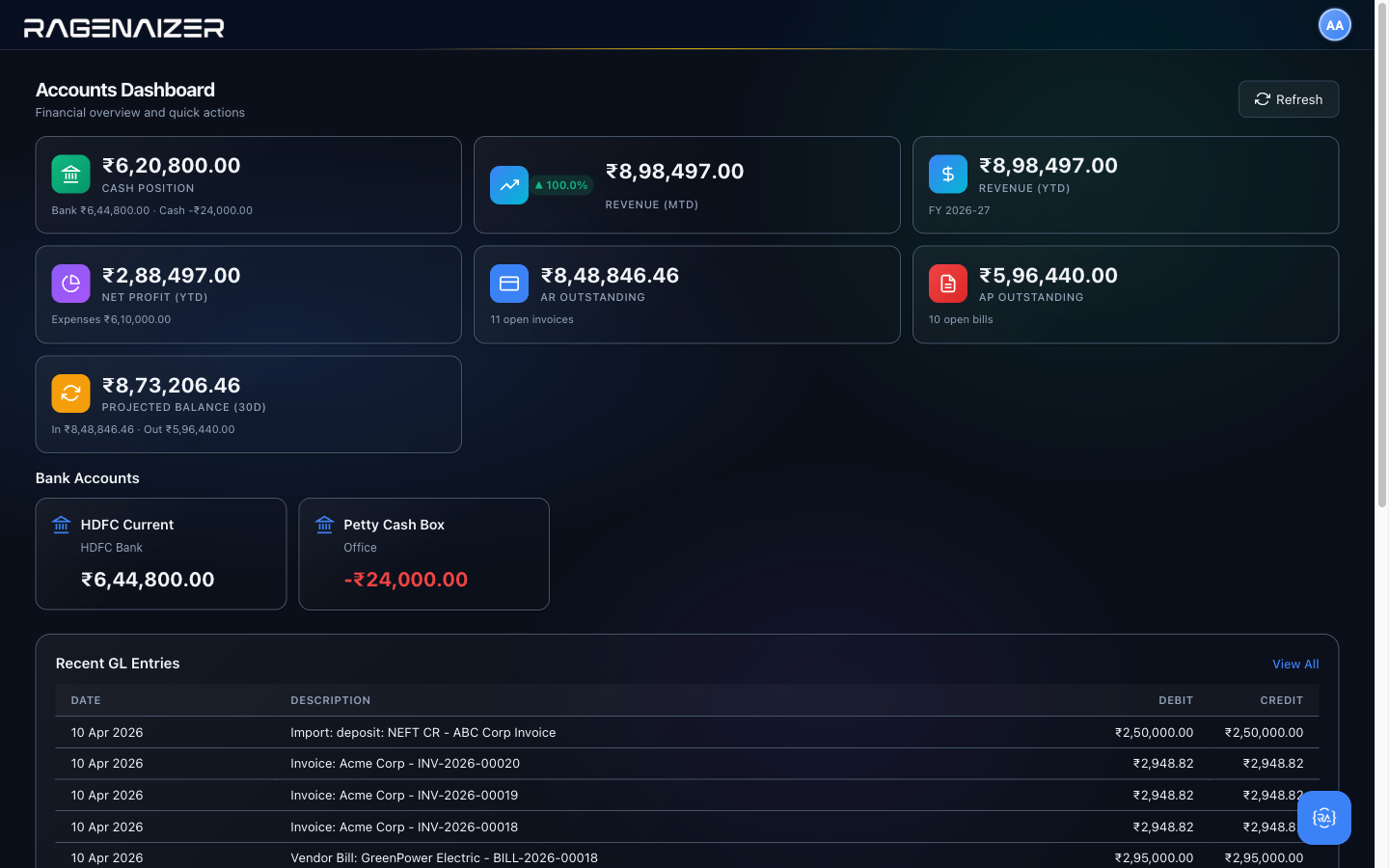The image size is (1389, 868).
Task: Open the HDFC Current bank account card
Action: pyautogui.click(x=161, y=554)
